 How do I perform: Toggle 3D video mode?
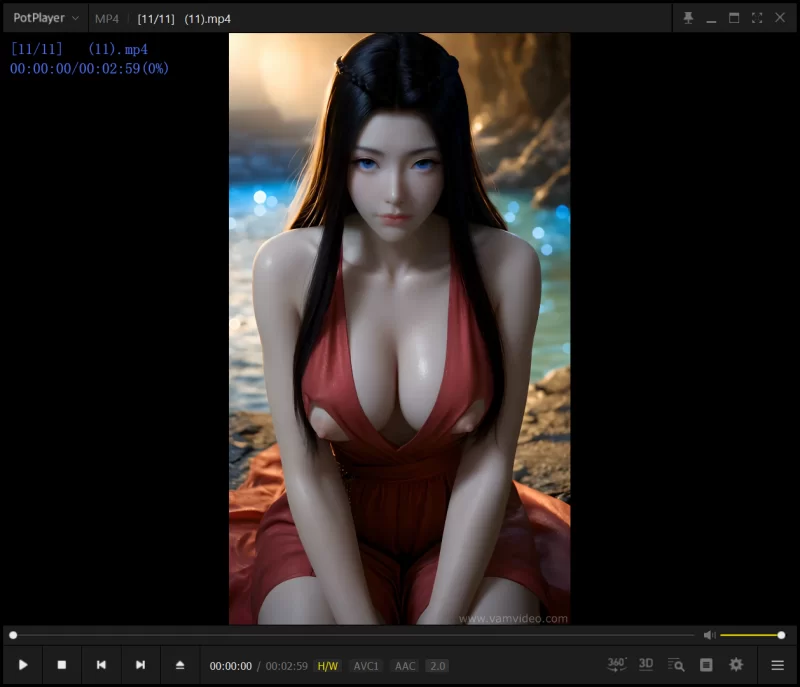point(646,665)
